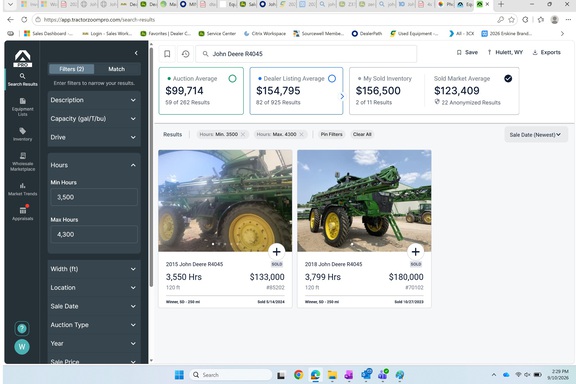This screenshot has width=576, height=384.
Task: Remove the Hours Min 3500 filter chip
Action: (x=243, y=134)
